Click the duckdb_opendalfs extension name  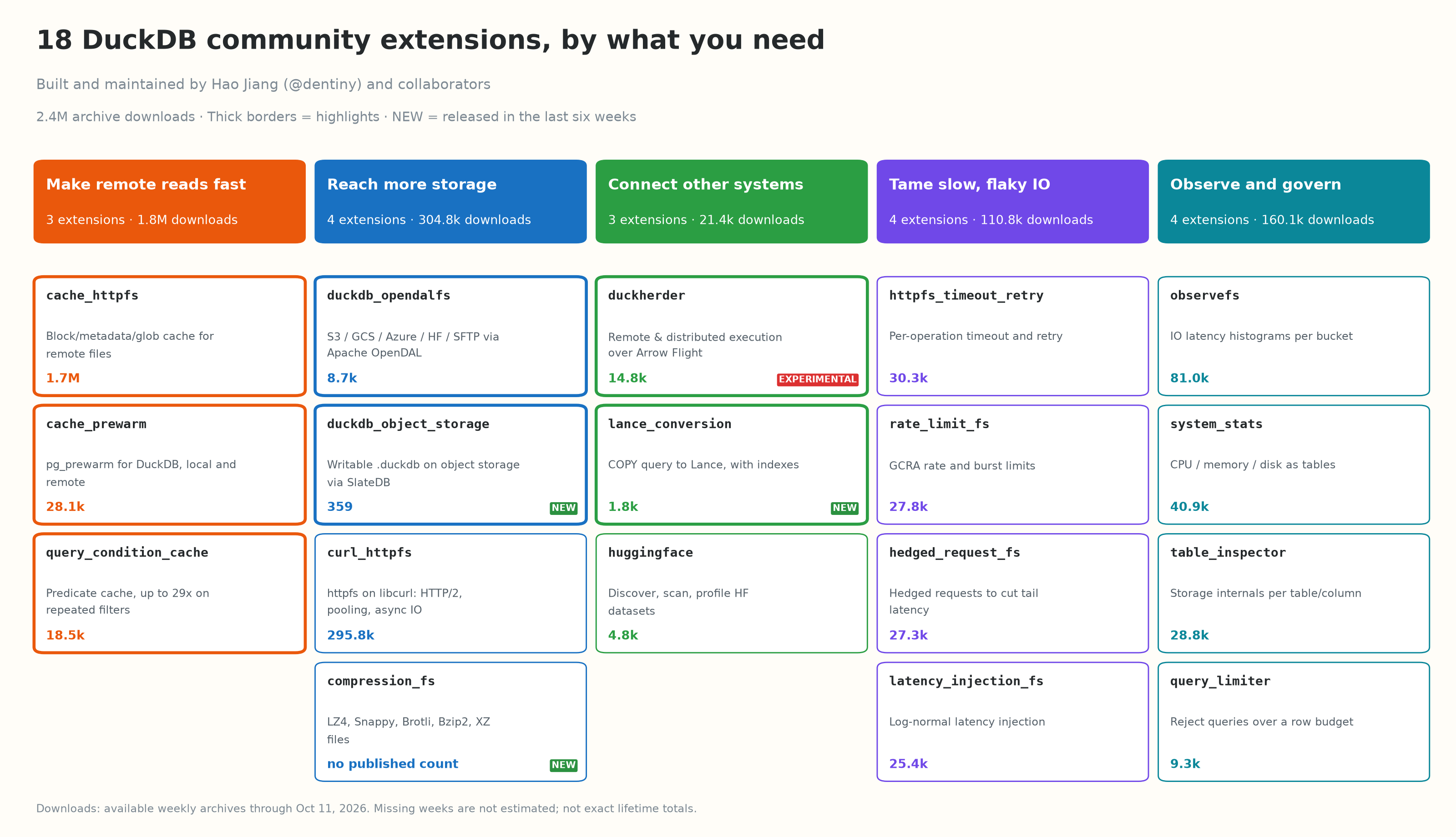tap(389, 296)
